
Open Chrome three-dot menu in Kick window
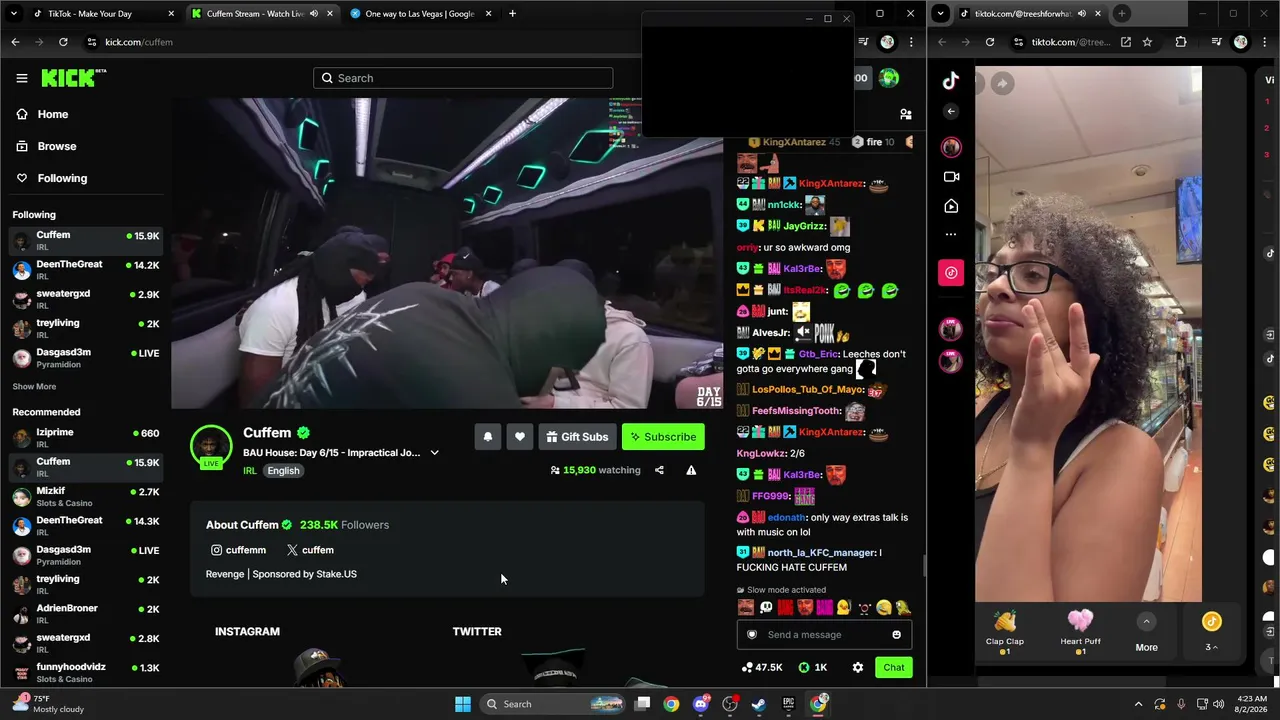point(911,42)
